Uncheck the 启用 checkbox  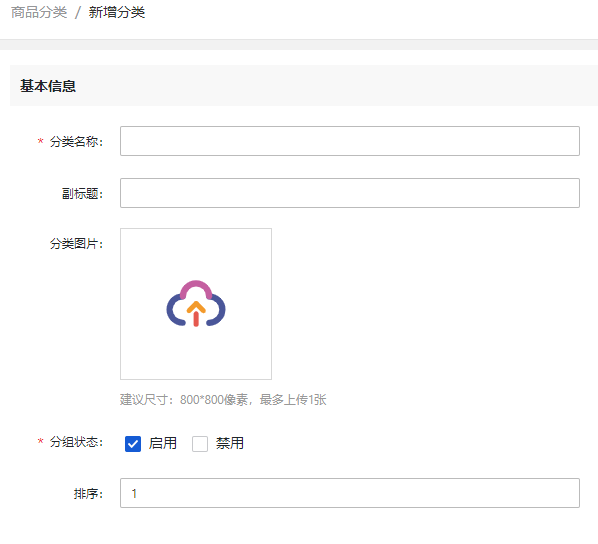(x=133, y=444)
